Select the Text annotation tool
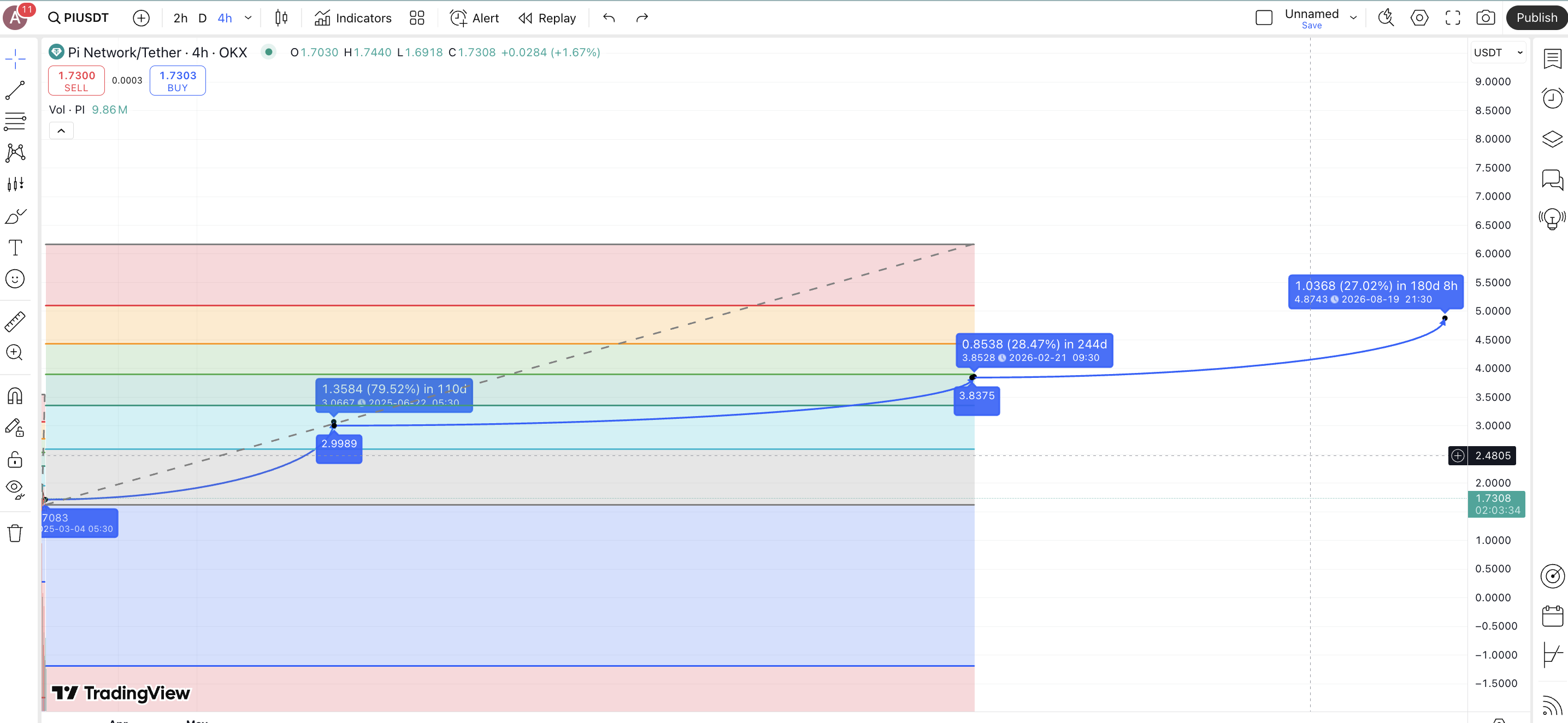 (x=15, y=248)
